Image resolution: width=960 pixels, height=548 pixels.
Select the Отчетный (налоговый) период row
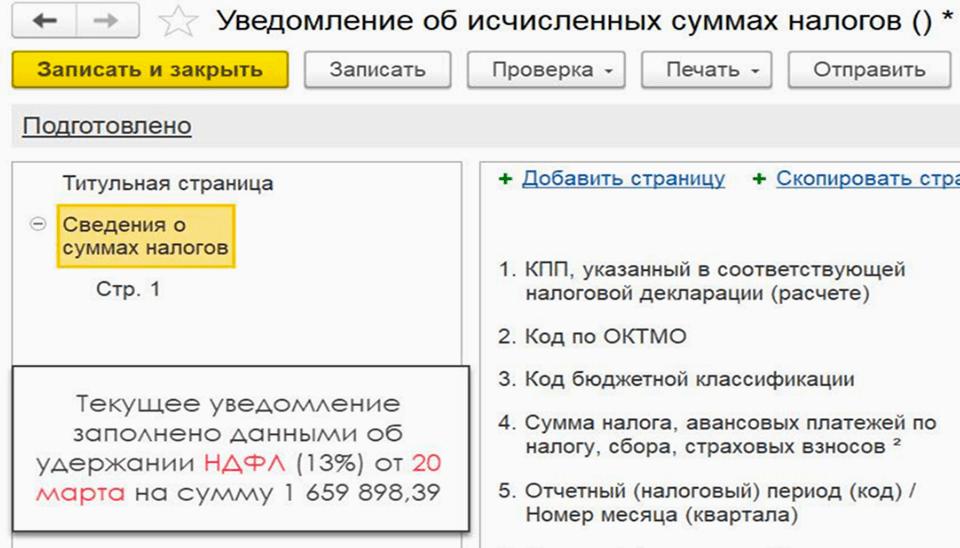718,503
